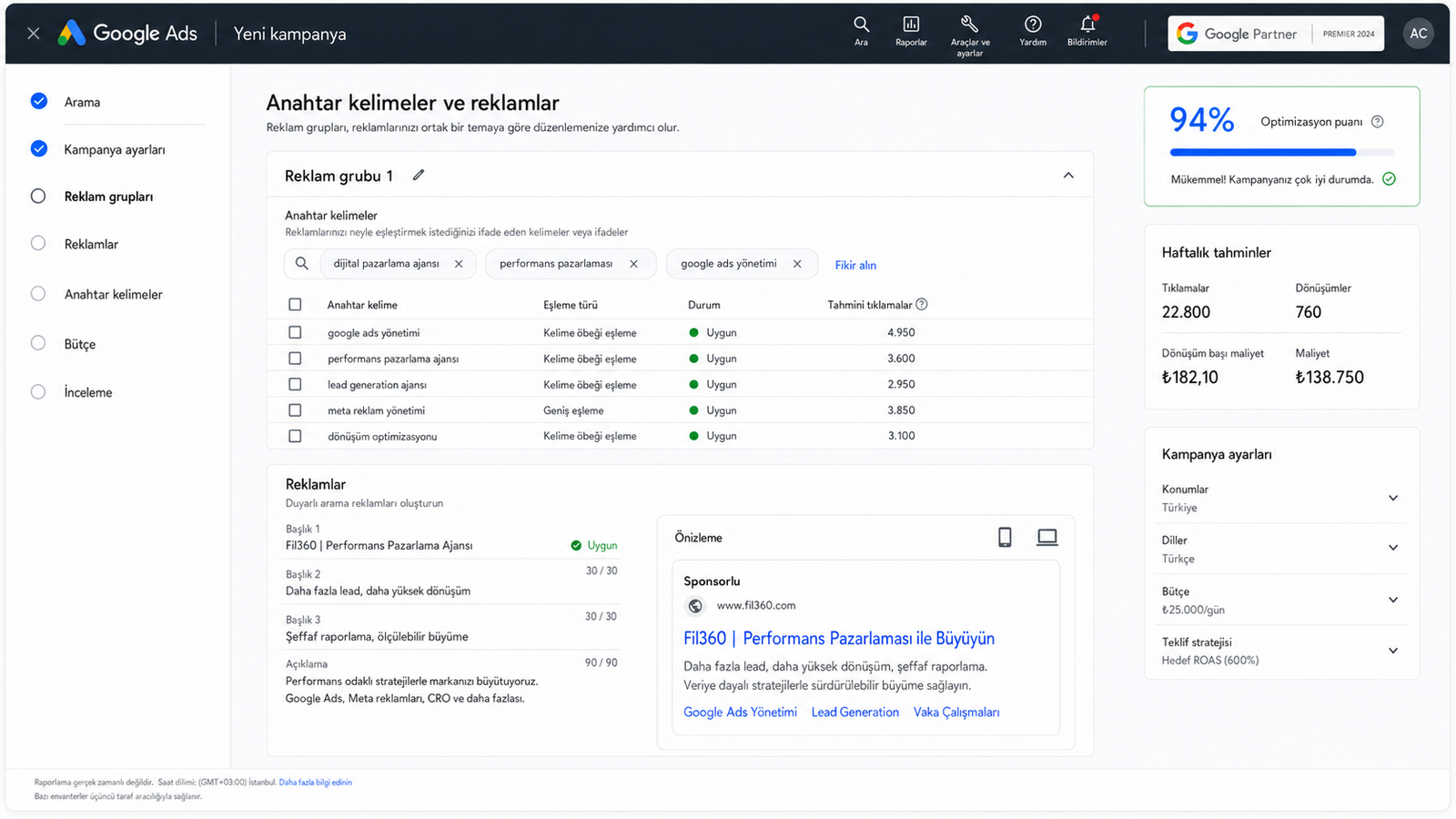Screen dimensions: 1456x819
Task: Click the 4.950 estimated clicks value
Action: pyautogui.click(x=901, y=333)
